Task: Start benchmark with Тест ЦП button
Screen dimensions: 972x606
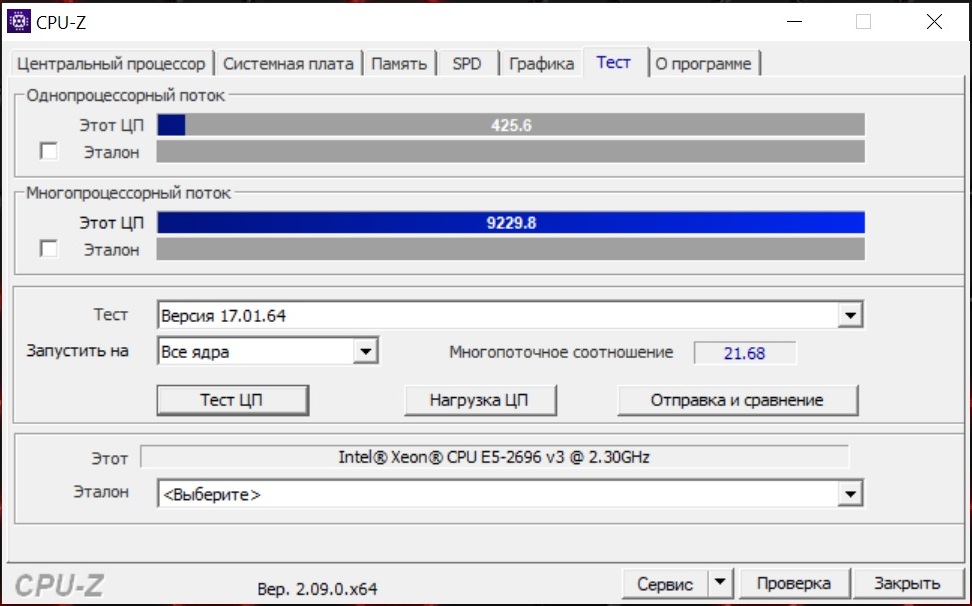Action: click(x=232, y=400)
